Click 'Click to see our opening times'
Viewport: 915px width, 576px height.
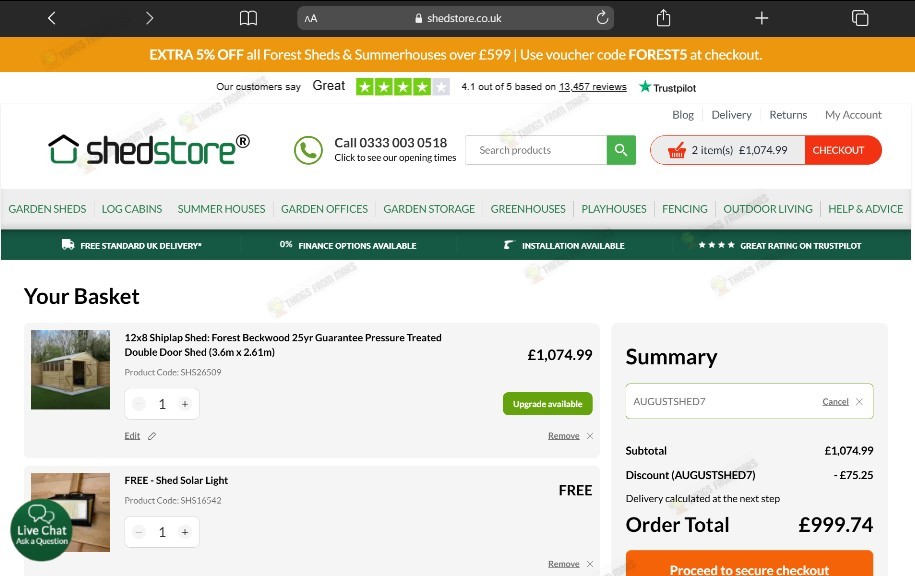pos(395,158)
